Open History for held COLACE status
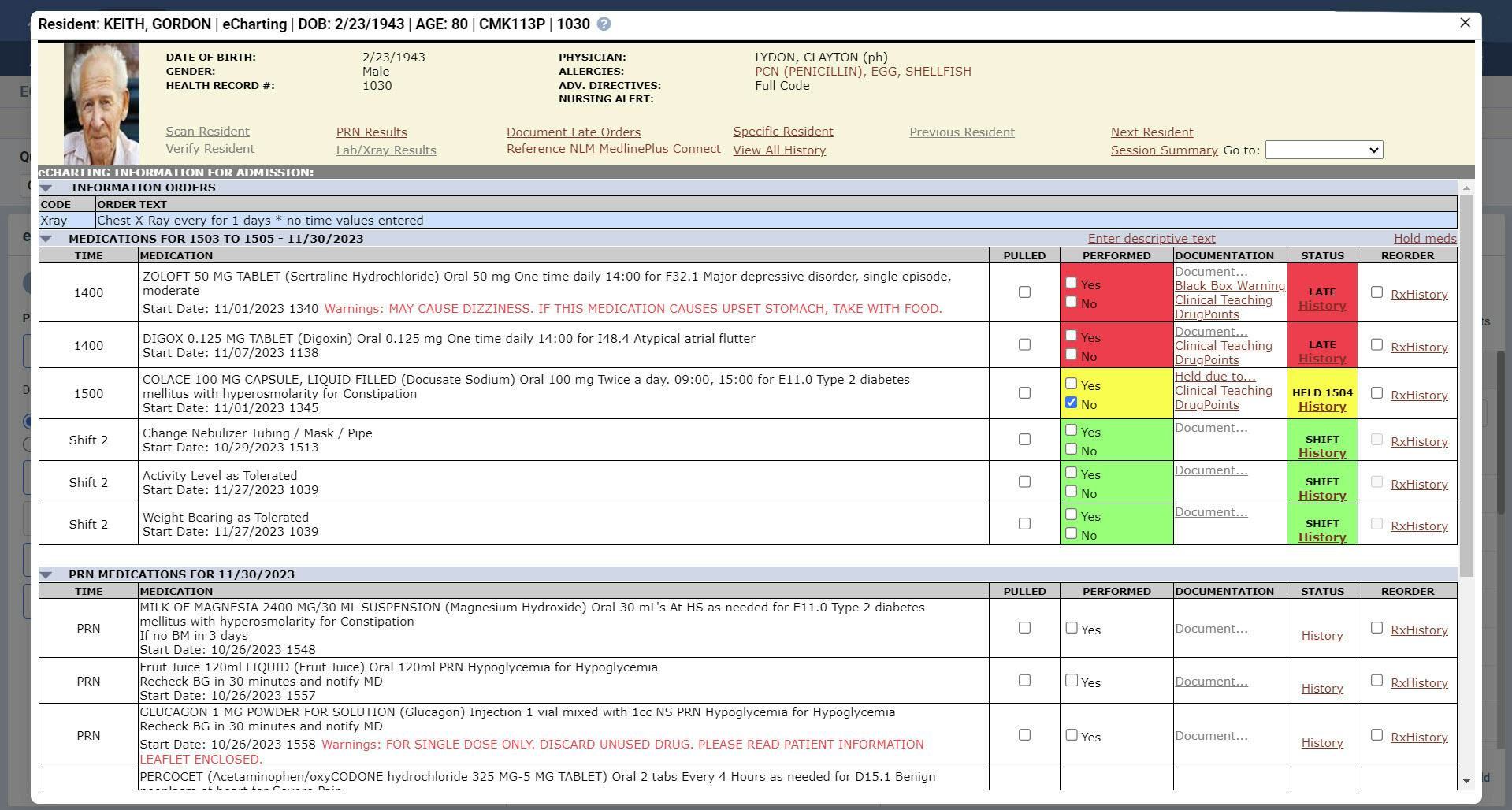Screen dimensions: 1512x810 pos(1322,406)
